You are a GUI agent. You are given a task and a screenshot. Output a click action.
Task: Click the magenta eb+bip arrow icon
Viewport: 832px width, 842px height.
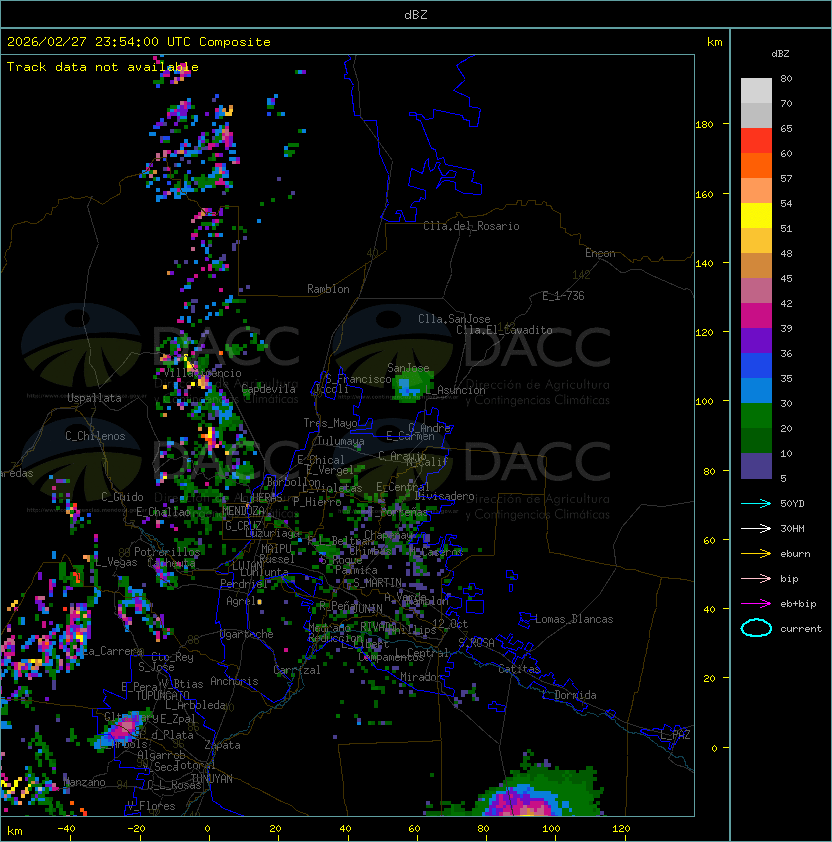(756, 604)
